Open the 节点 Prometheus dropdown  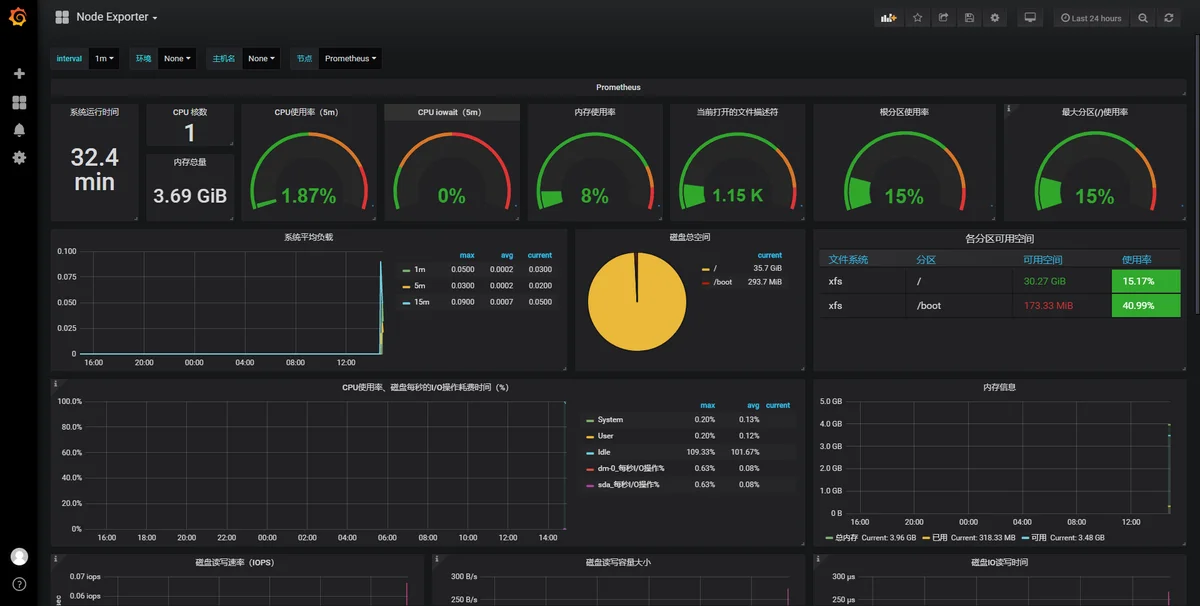(x=350, y=59)
